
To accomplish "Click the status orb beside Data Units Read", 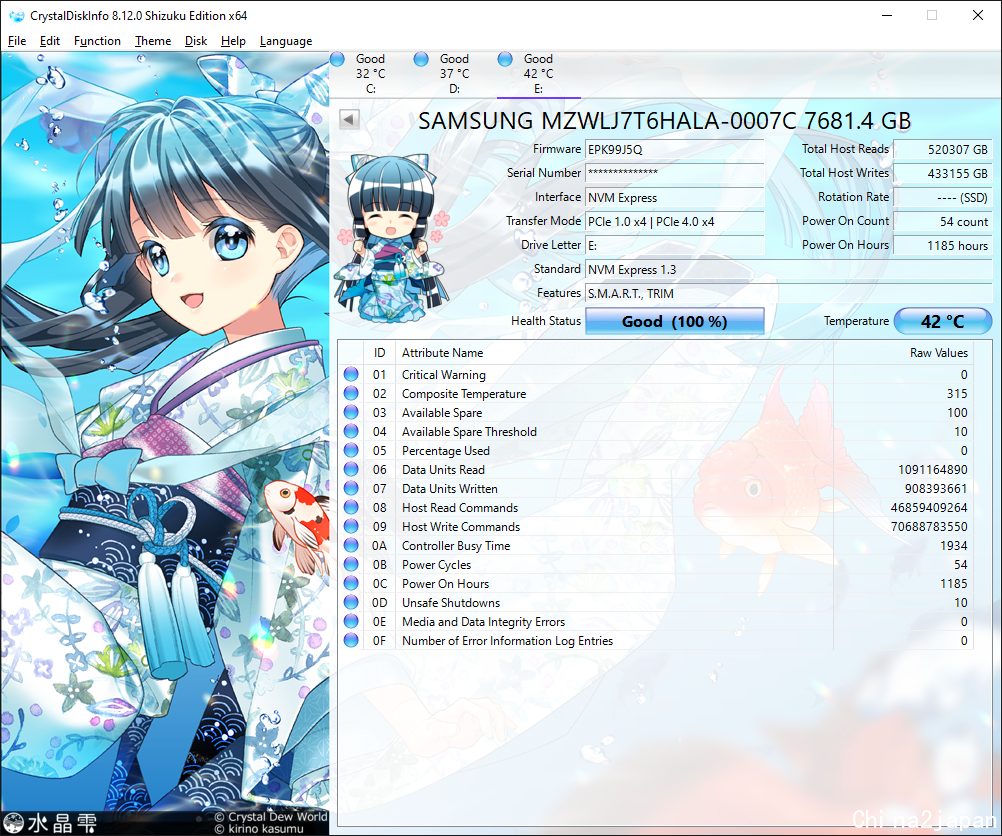I will (351, 469).
